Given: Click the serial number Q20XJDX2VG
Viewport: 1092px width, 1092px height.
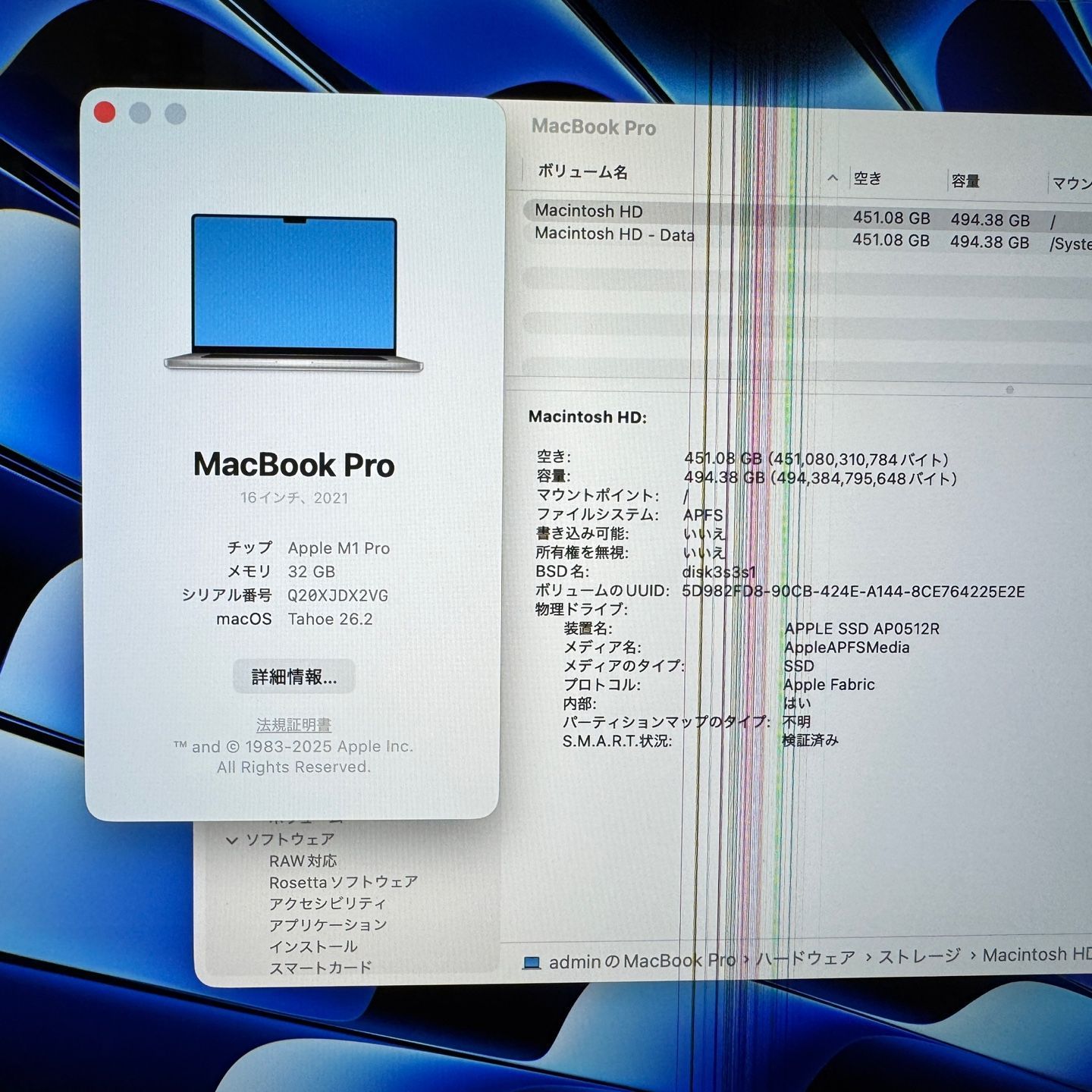Looking at the screenshot, I should [x=337, y=595].
